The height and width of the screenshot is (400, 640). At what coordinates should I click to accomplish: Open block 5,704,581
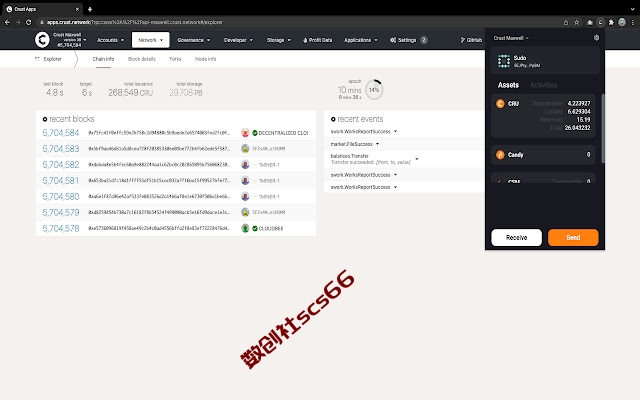pyautogui.click(x=61, y=180)
